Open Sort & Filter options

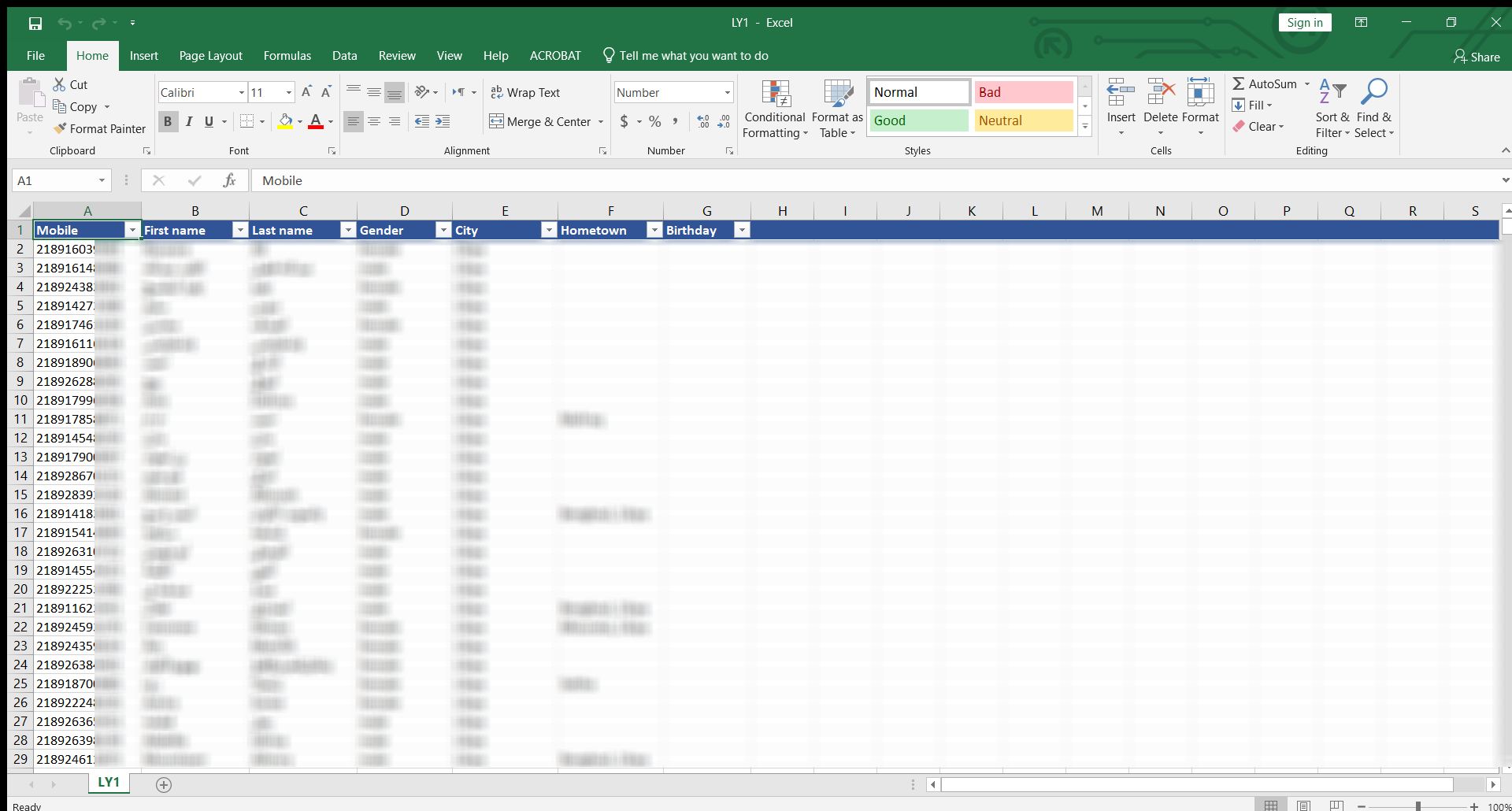tap(1332, 108)
